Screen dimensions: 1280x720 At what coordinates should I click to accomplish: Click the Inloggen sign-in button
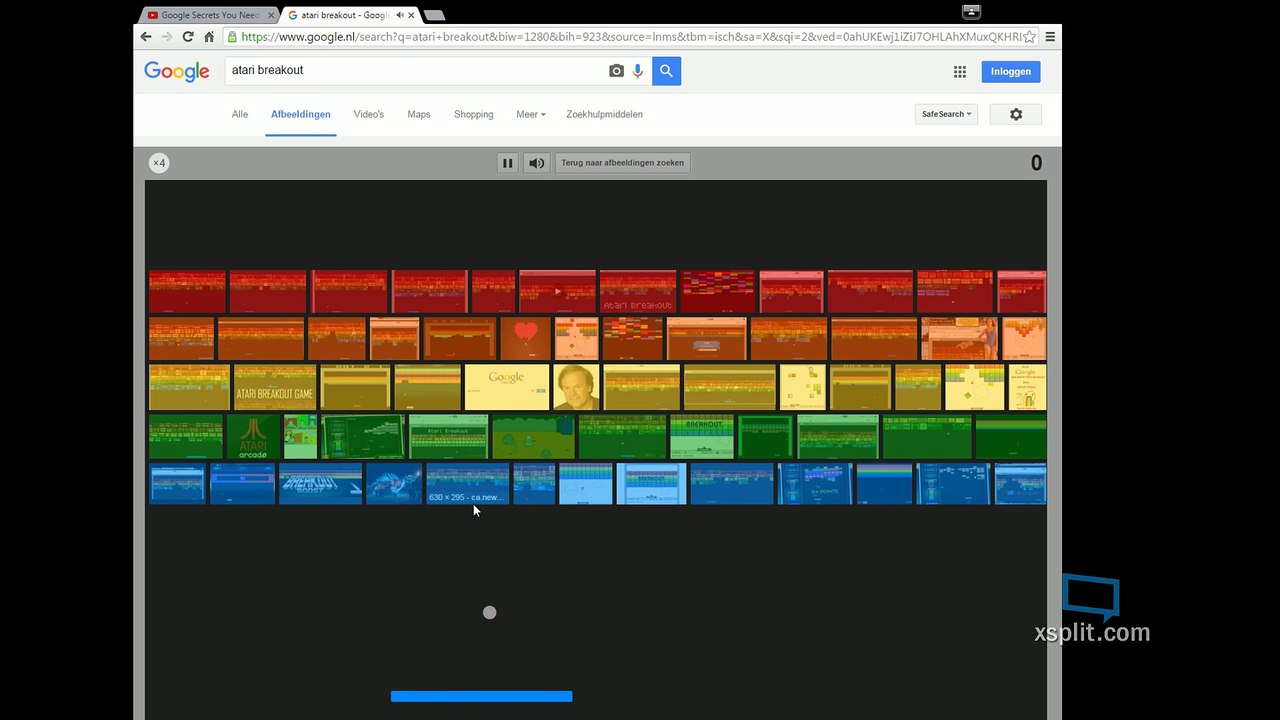[1011, 72]
